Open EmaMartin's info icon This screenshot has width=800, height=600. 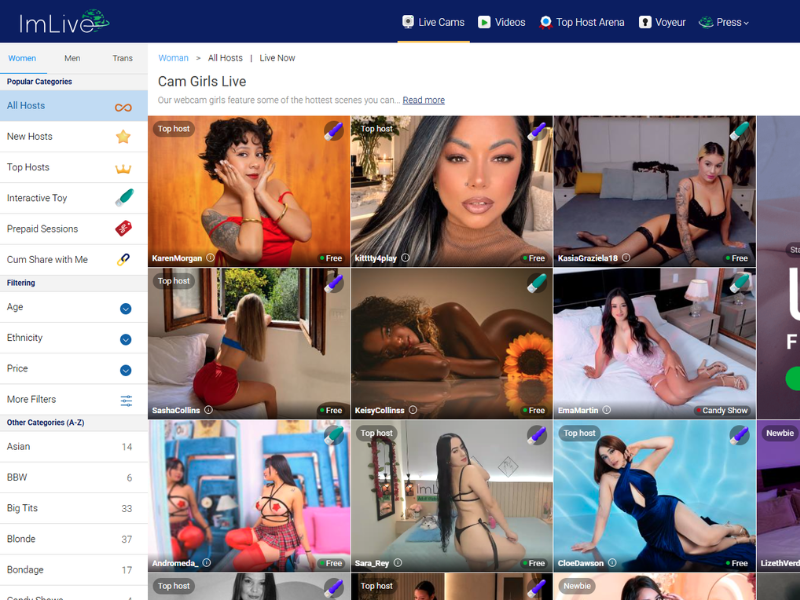(x=606, y=410)
